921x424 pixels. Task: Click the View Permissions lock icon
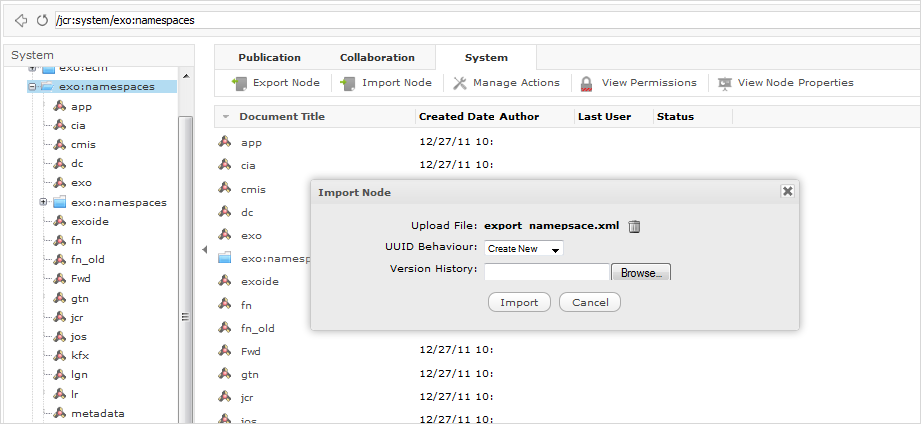587,83
